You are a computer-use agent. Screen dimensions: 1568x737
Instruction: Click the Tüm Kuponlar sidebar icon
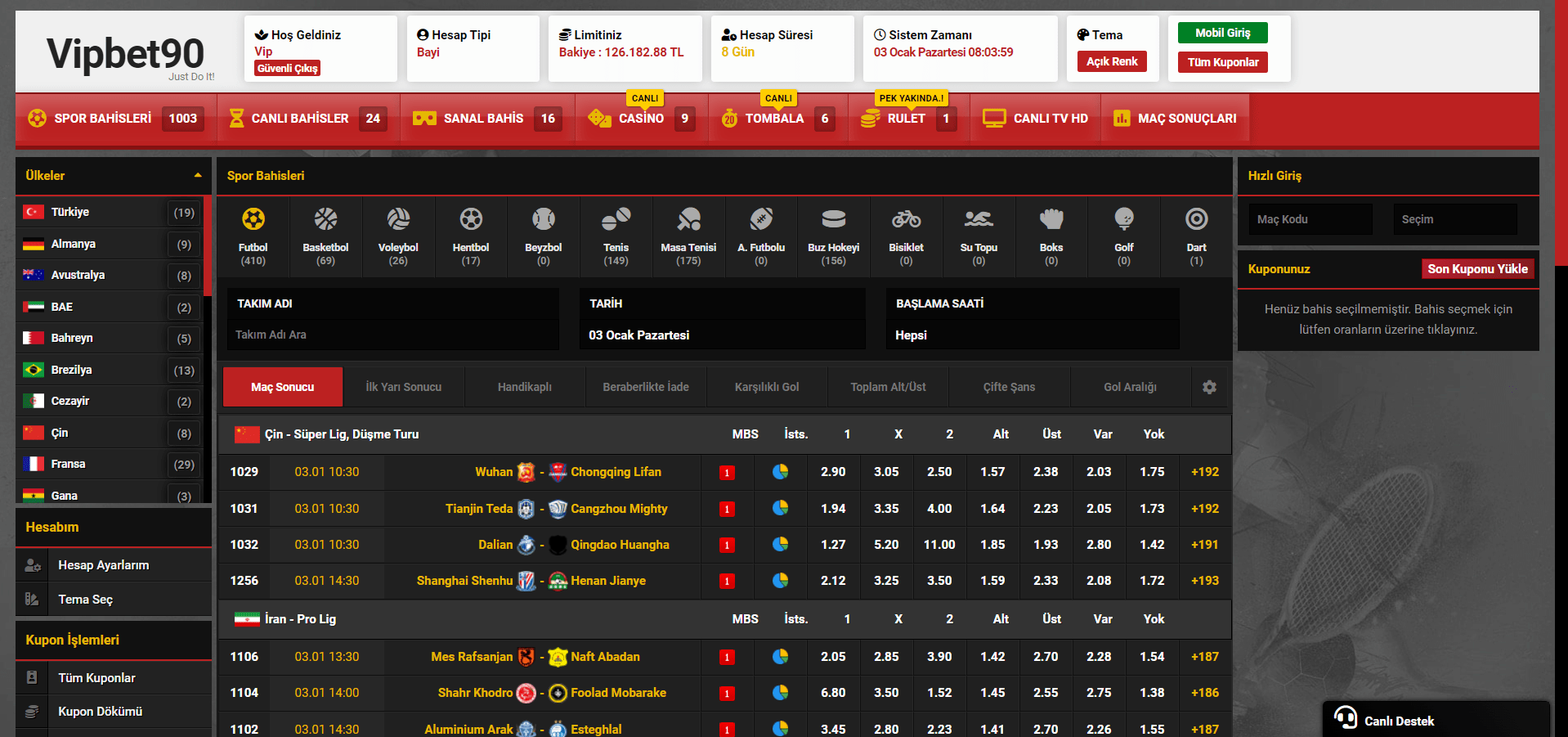32,677
